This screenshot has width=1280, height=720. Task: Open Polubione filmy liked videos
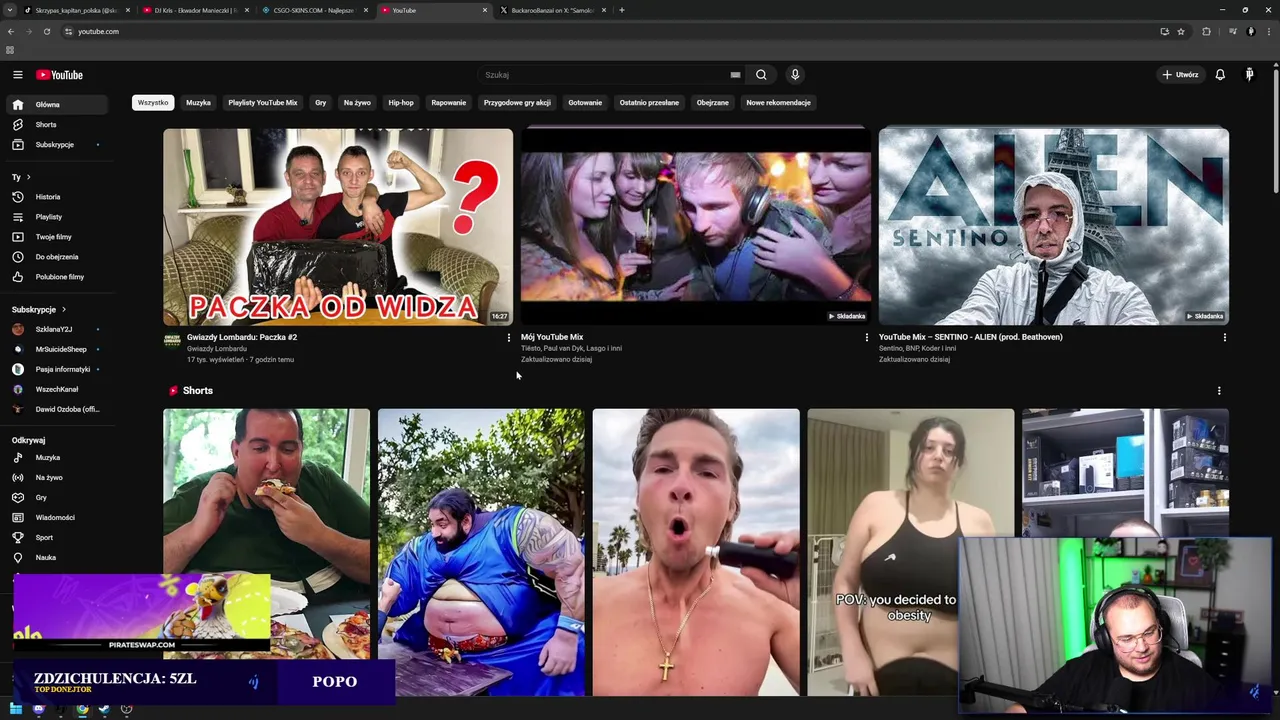click(x=56, y=277)
